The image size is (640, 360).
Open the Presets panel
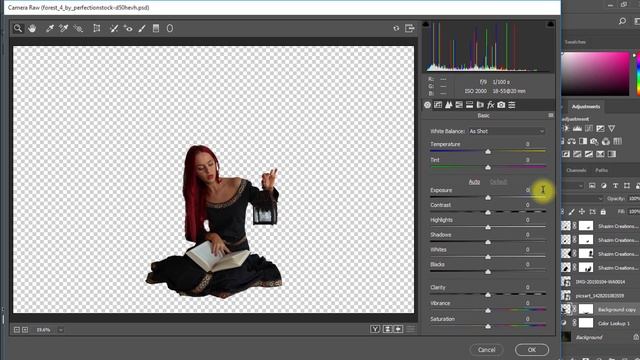coord(512,105)
